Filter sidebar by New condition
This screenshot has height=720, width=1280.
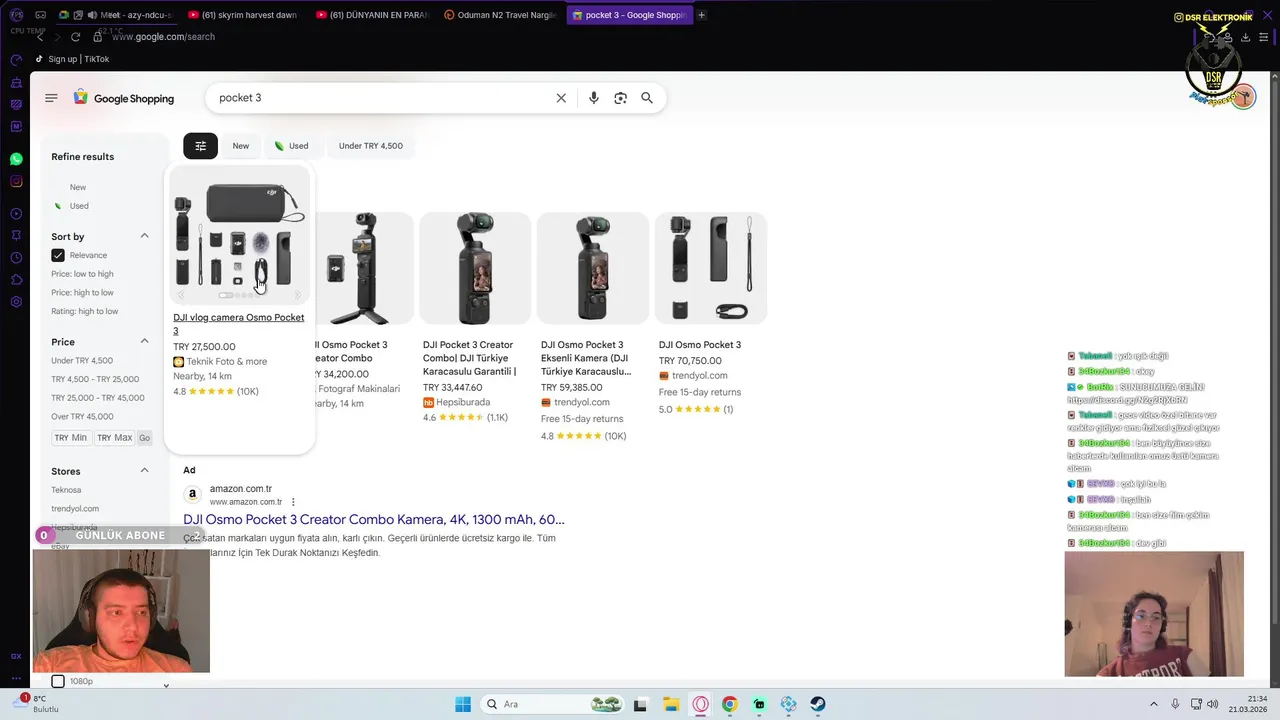[78, 187]
